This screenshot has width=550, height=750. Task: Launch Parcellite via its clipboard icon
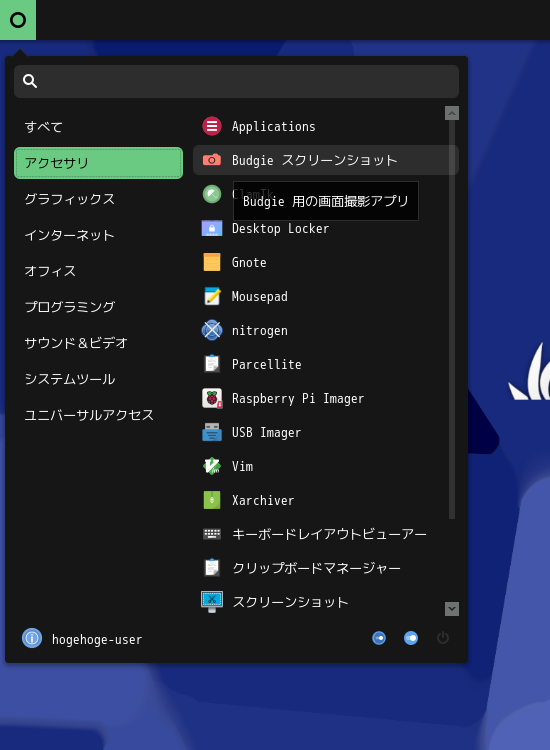(212, 364)
